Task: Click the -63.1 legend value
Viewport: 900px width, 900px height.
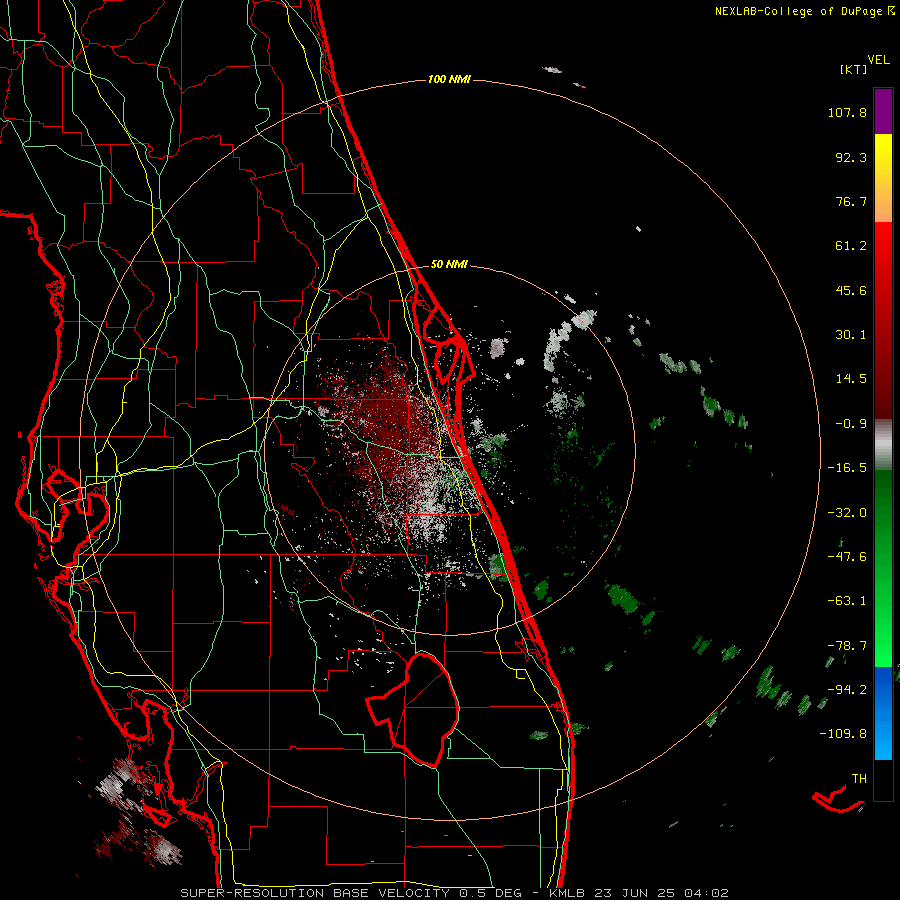Action: point(847,601)
